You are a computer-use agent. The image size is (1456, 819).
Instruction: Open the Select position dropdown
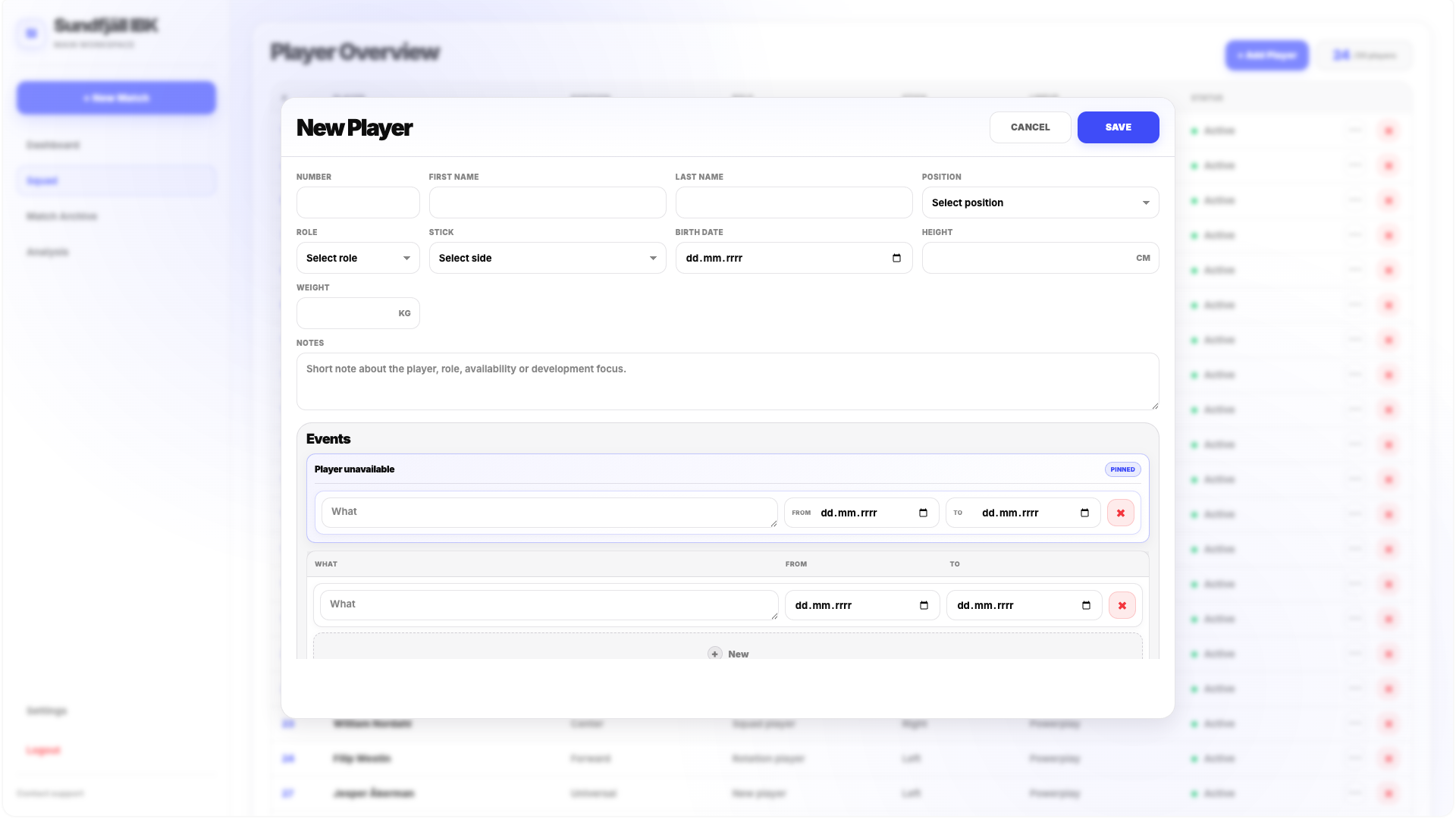click(x=1040, y=202)
